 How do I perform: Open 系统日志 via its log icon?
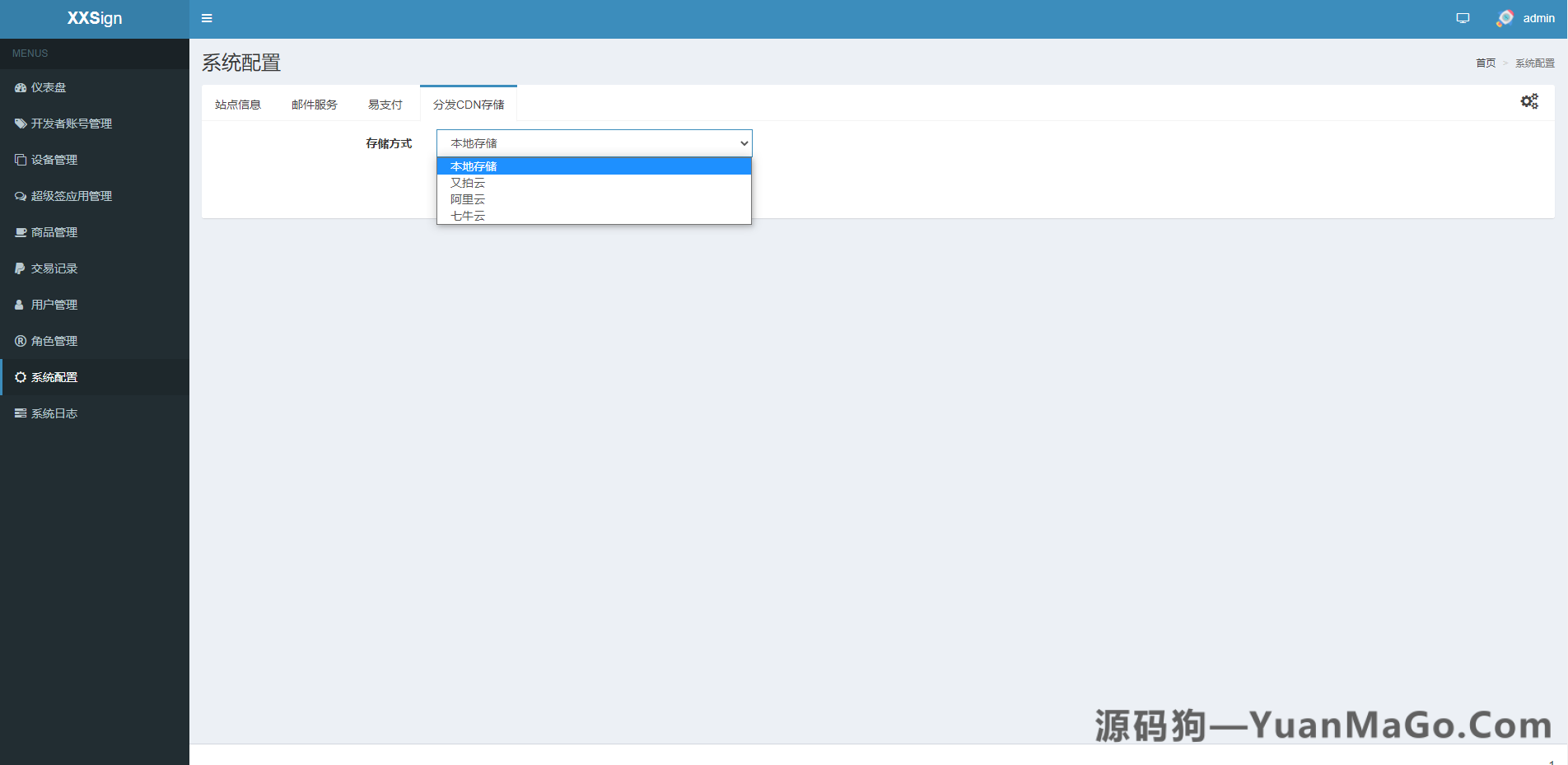click(x=20, y=413)
